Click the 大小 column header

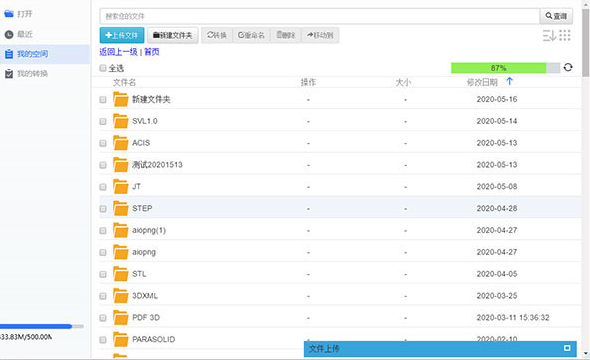403,82
